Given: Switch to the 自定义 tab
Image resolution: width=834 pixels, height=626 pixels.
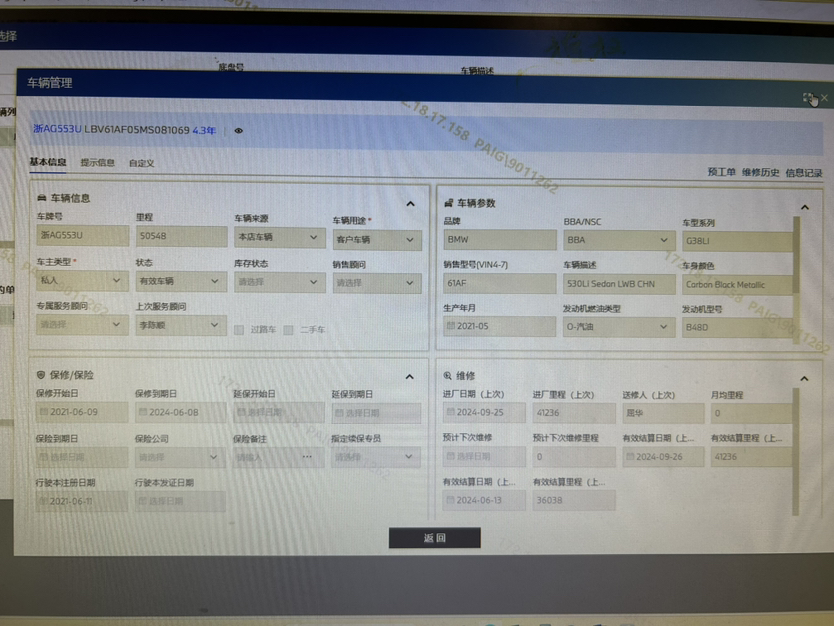Looking at the screenshot, I should pyautogui.click(x=141, y=163).
